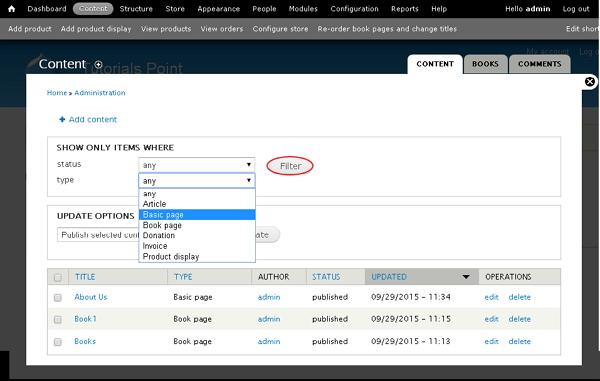
Task: Open the status dropdown
Action: click(197, 165)
